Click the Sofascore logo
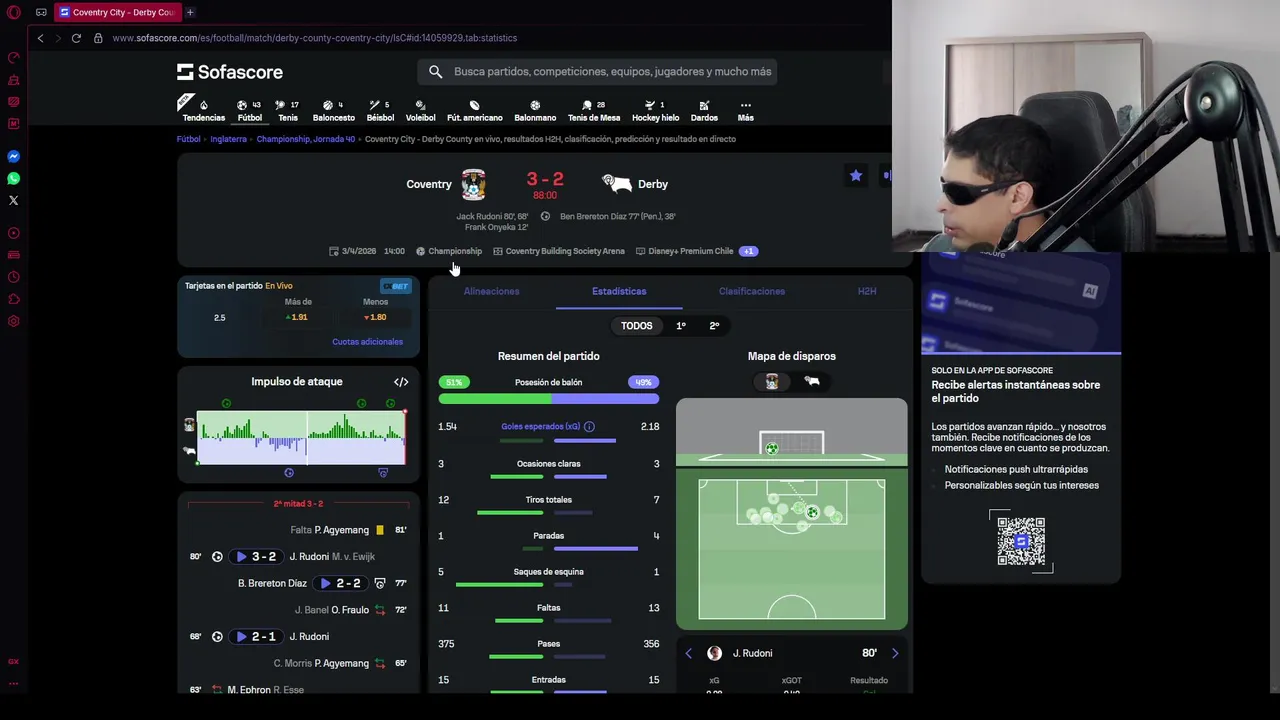The image size is (1280, 720). pyautogui.click(x=230, y=72)
